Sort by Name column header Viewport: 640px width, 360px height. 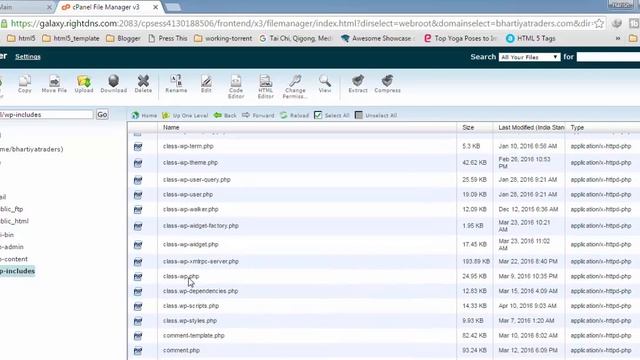(x=171, y=127)
